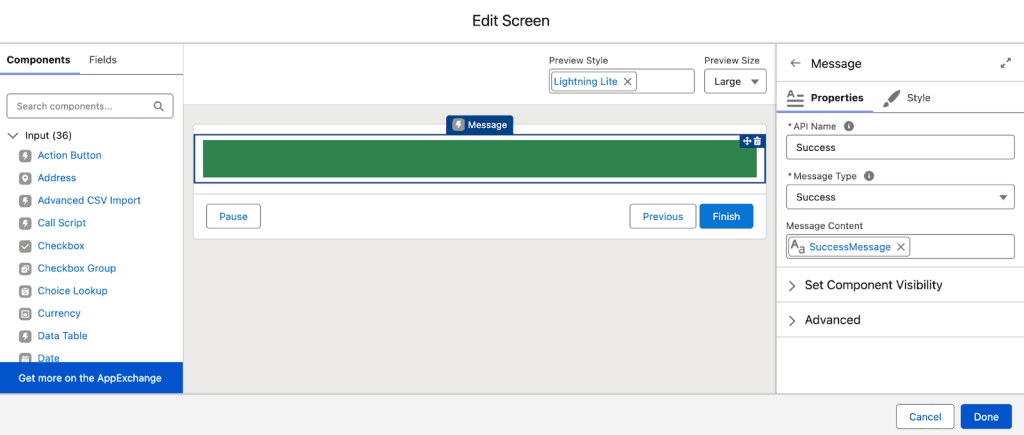Screen dimensions: 1024x435
Task: Open the Preview Size dropdown
Action: pyautogui.click(x=735, y=82)
